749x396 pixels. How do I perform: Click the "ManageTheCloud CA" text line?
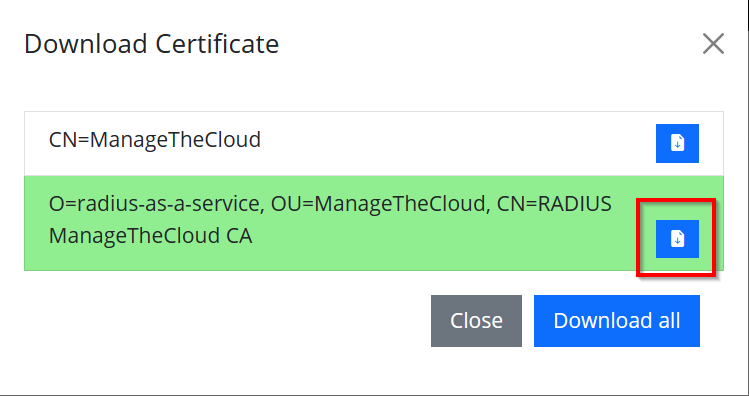tap(150, 236)
